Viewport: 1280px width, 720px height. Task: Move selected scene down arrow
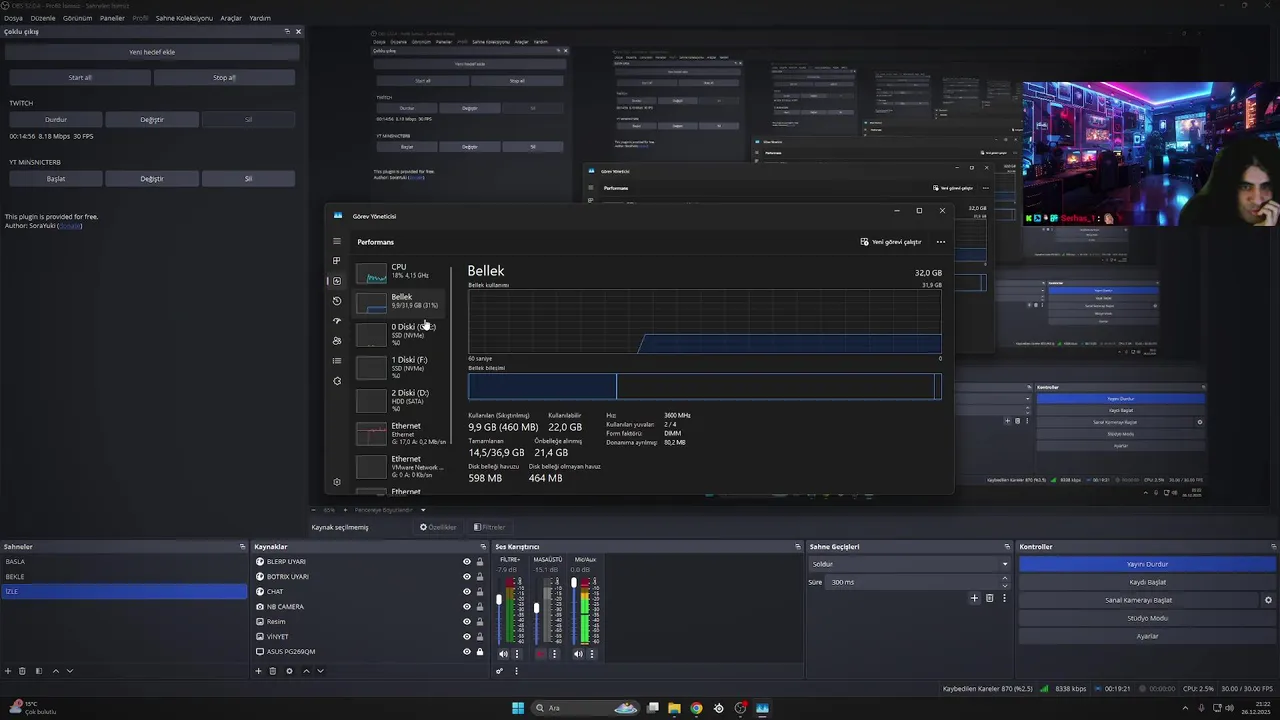click(70, 671)
